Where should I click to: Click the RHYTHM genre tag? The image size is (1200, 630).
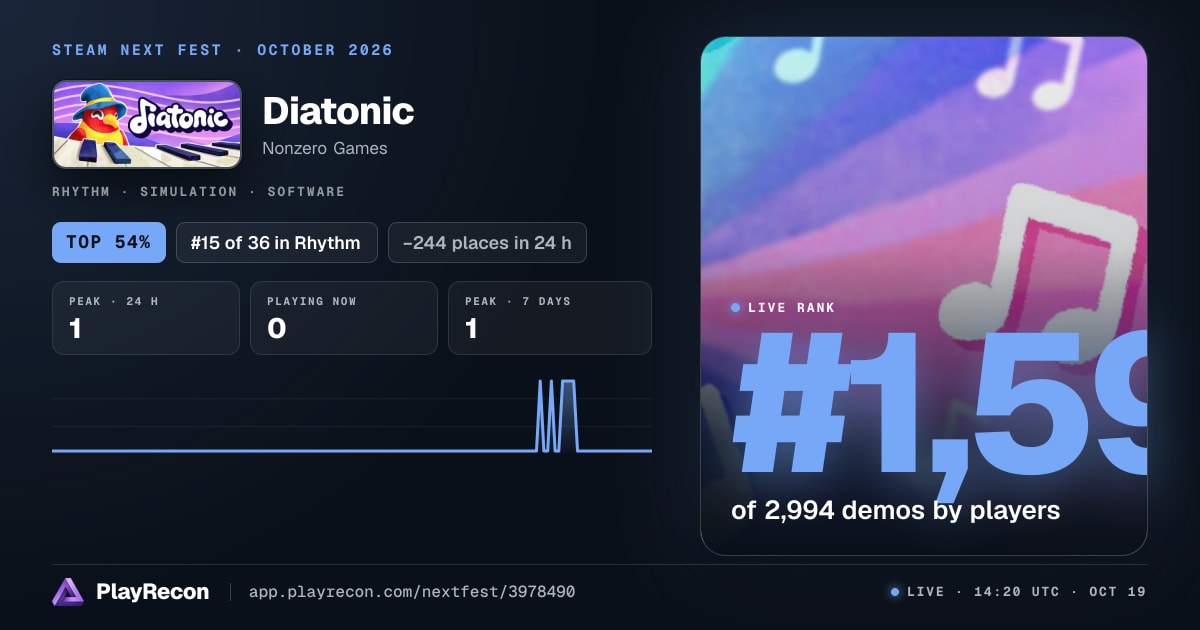pyautogui.click(x=82, y=191)
